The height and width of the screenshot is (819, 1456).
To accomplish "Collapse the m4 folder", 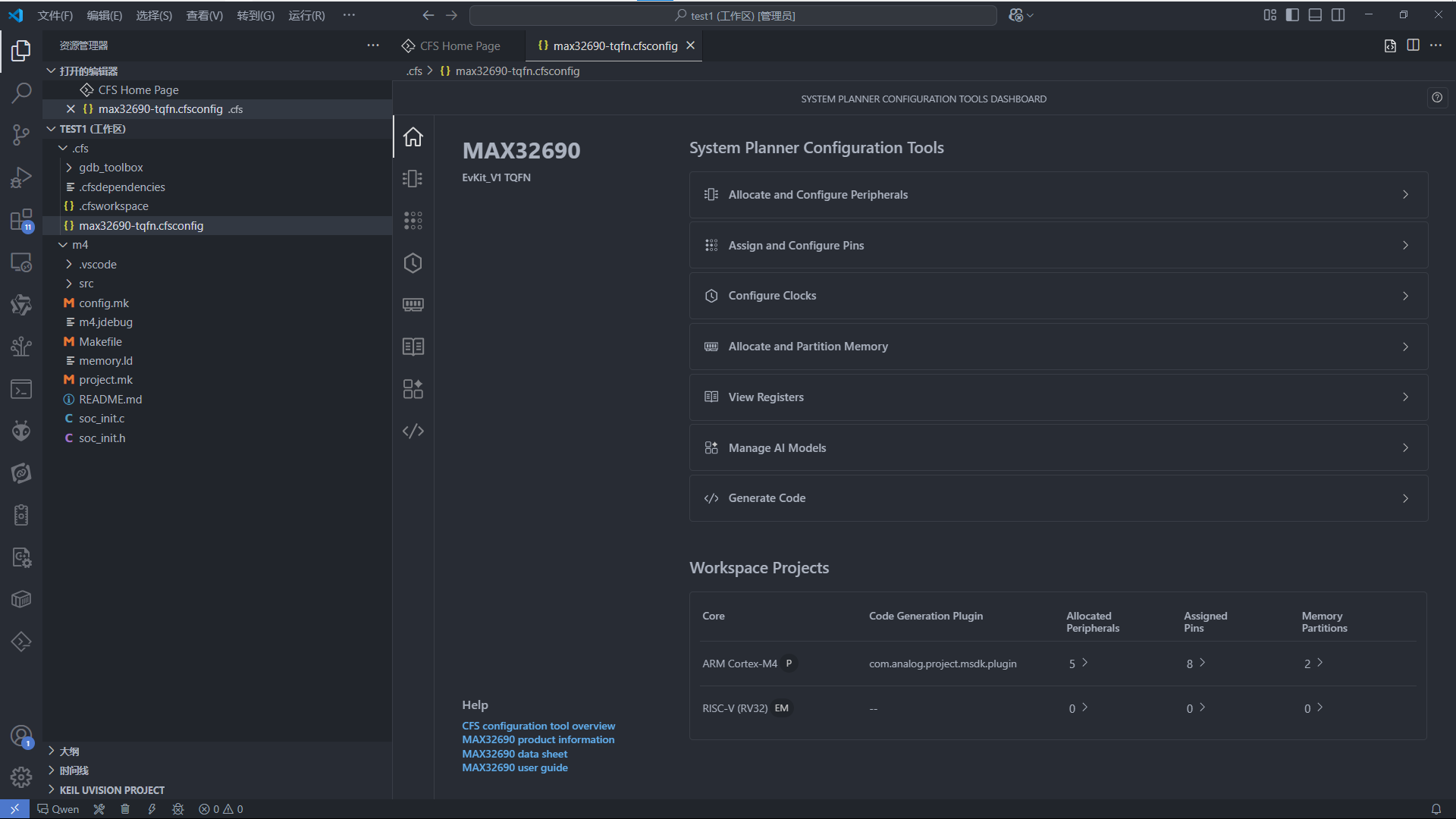I will 218,245.
